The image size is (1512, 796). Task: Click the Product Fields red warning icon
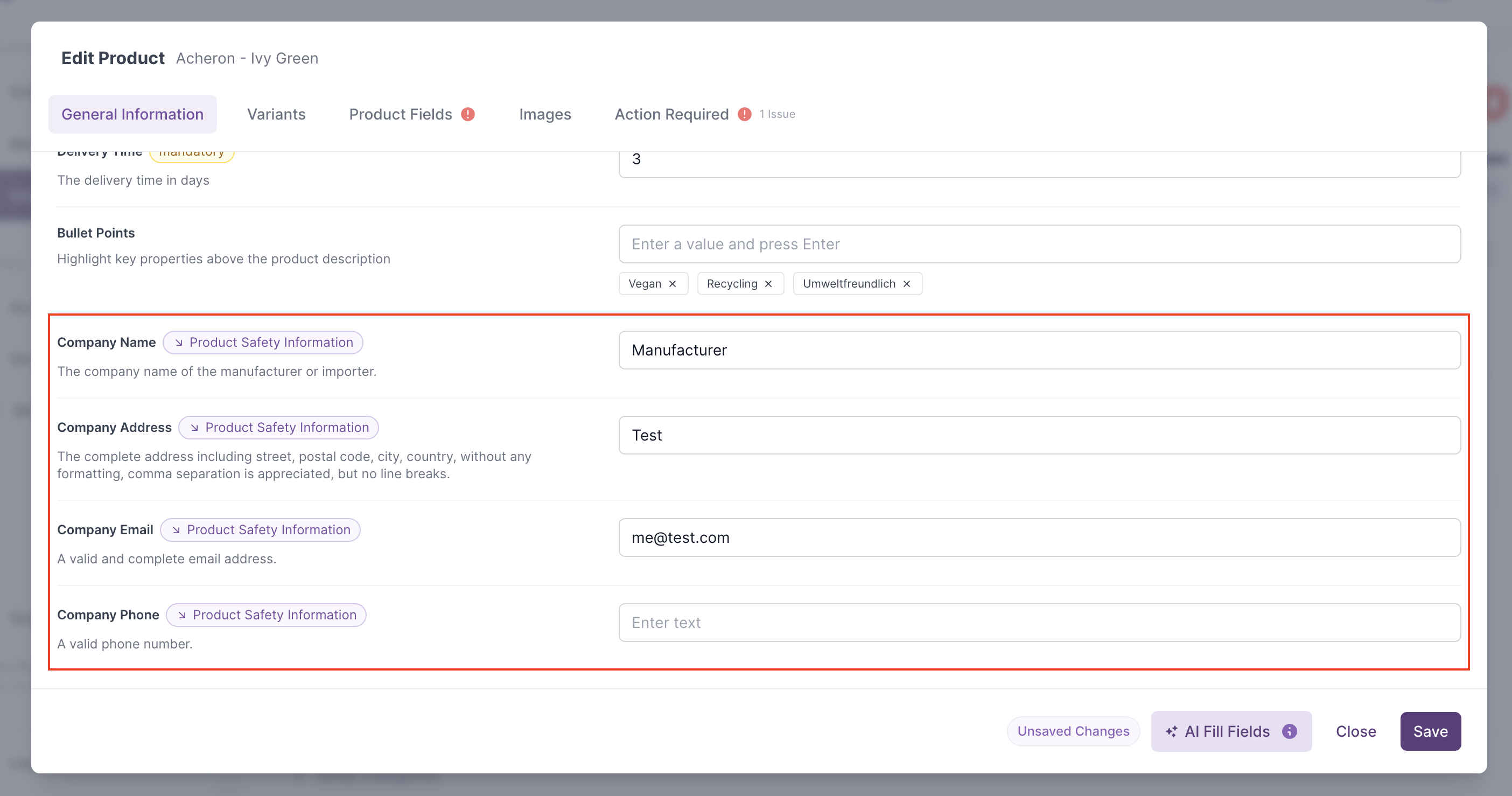click(468, 114)
